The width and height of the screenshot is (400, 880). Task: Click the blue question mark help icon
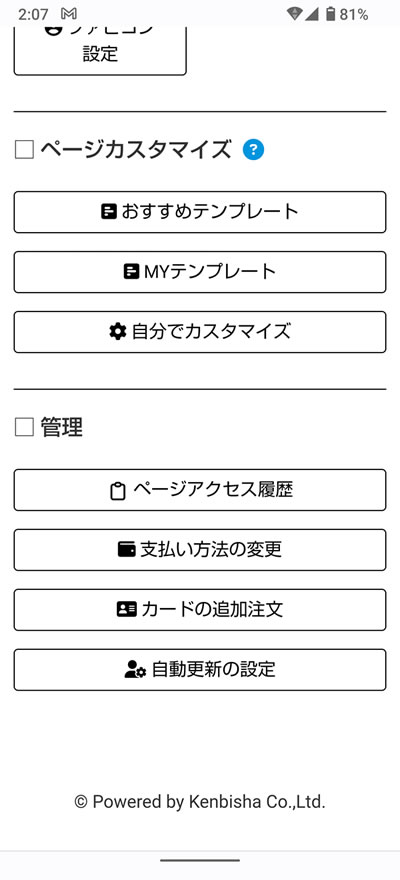coord(254,150)
